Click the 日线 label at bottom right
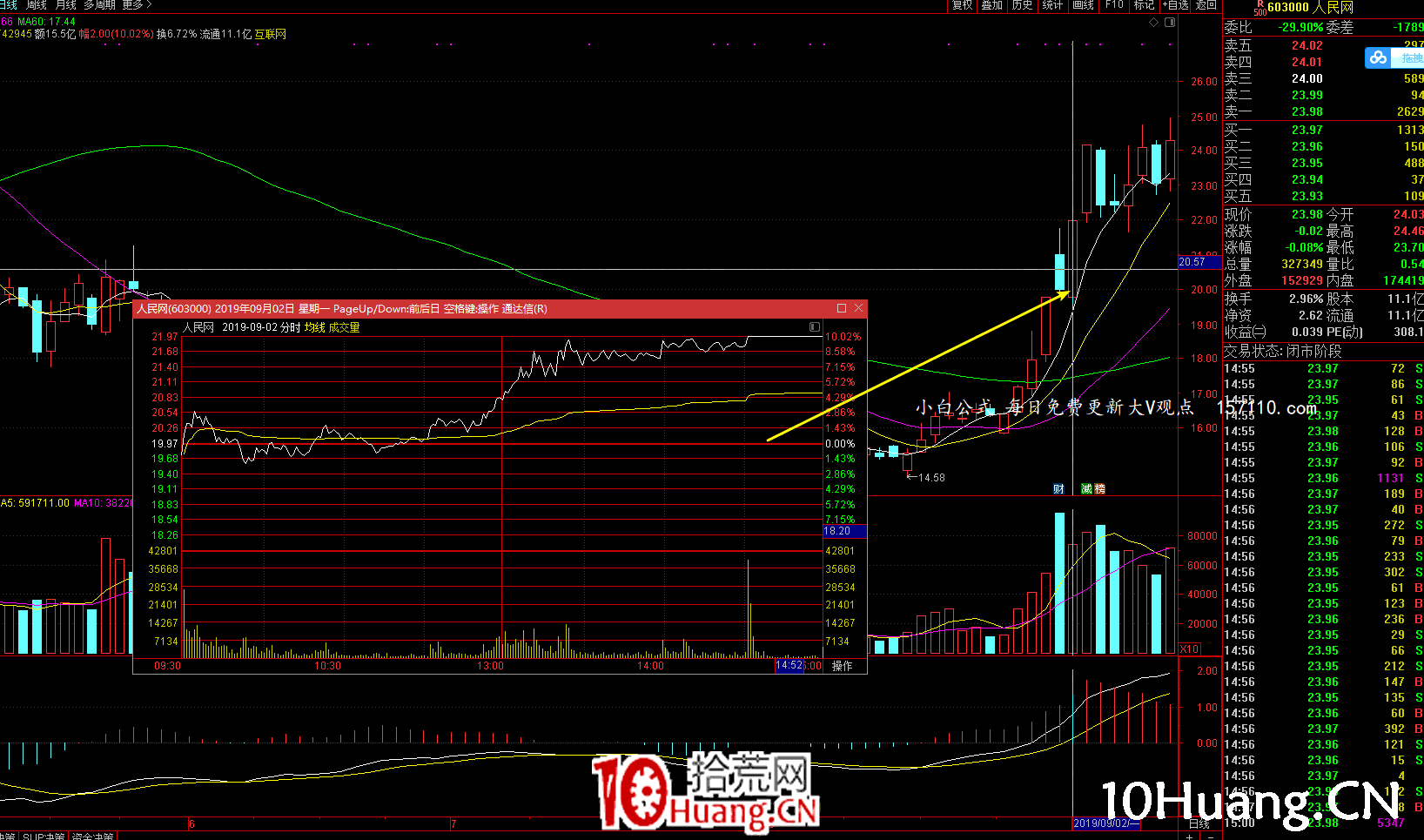 [x=1199, y=823]
